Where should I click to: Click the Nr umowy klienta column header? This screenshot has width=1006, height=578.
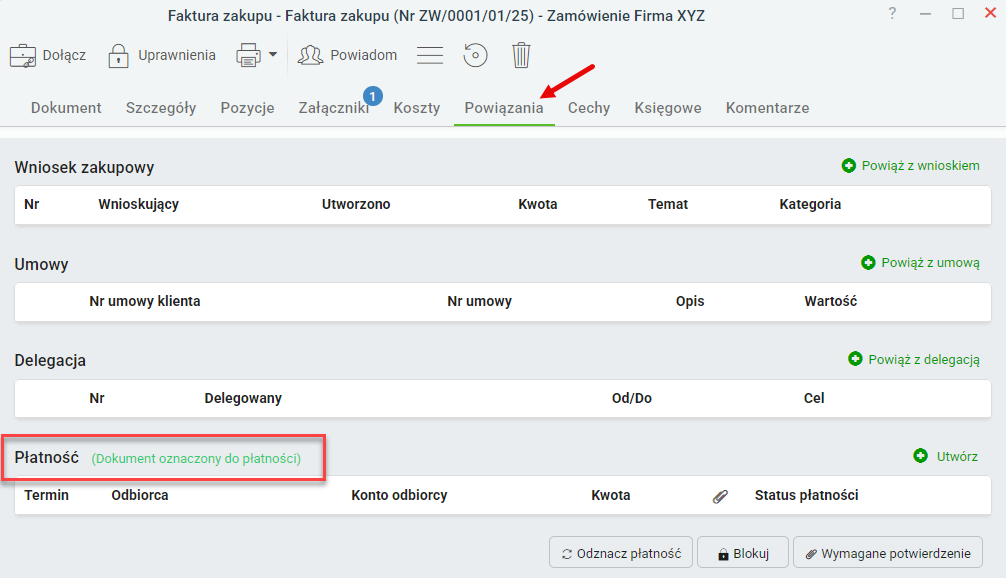click(145, 301)
